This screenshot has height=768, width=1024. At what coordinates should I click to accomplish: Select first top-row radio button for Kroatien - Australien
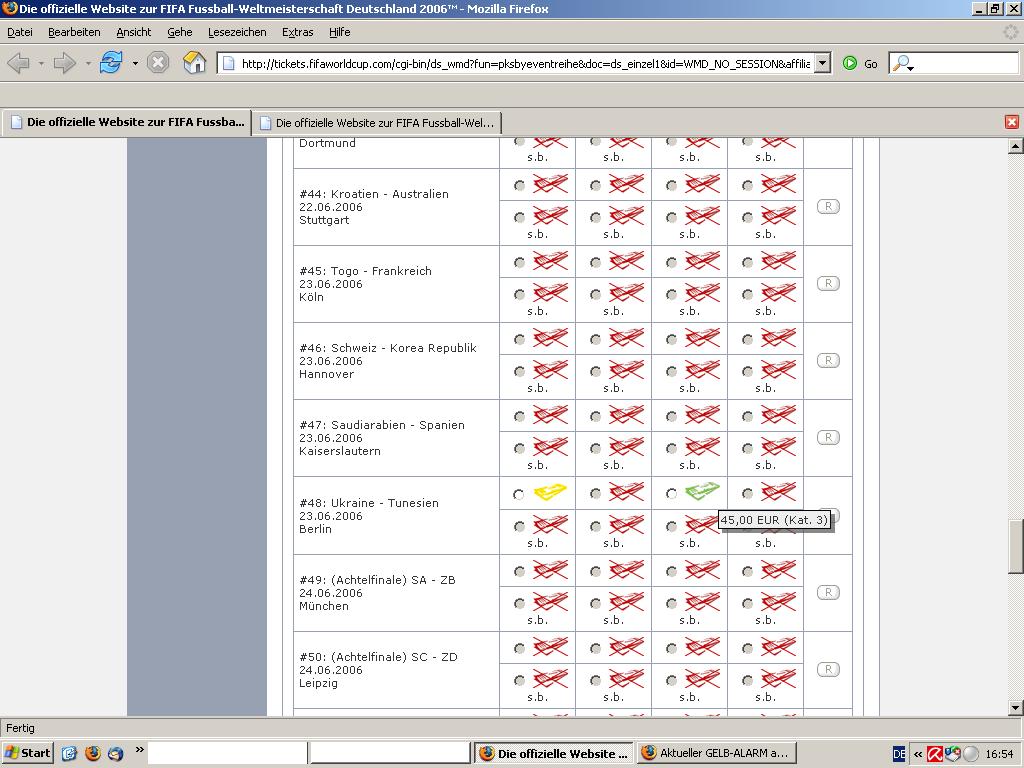tap(518, 185)
